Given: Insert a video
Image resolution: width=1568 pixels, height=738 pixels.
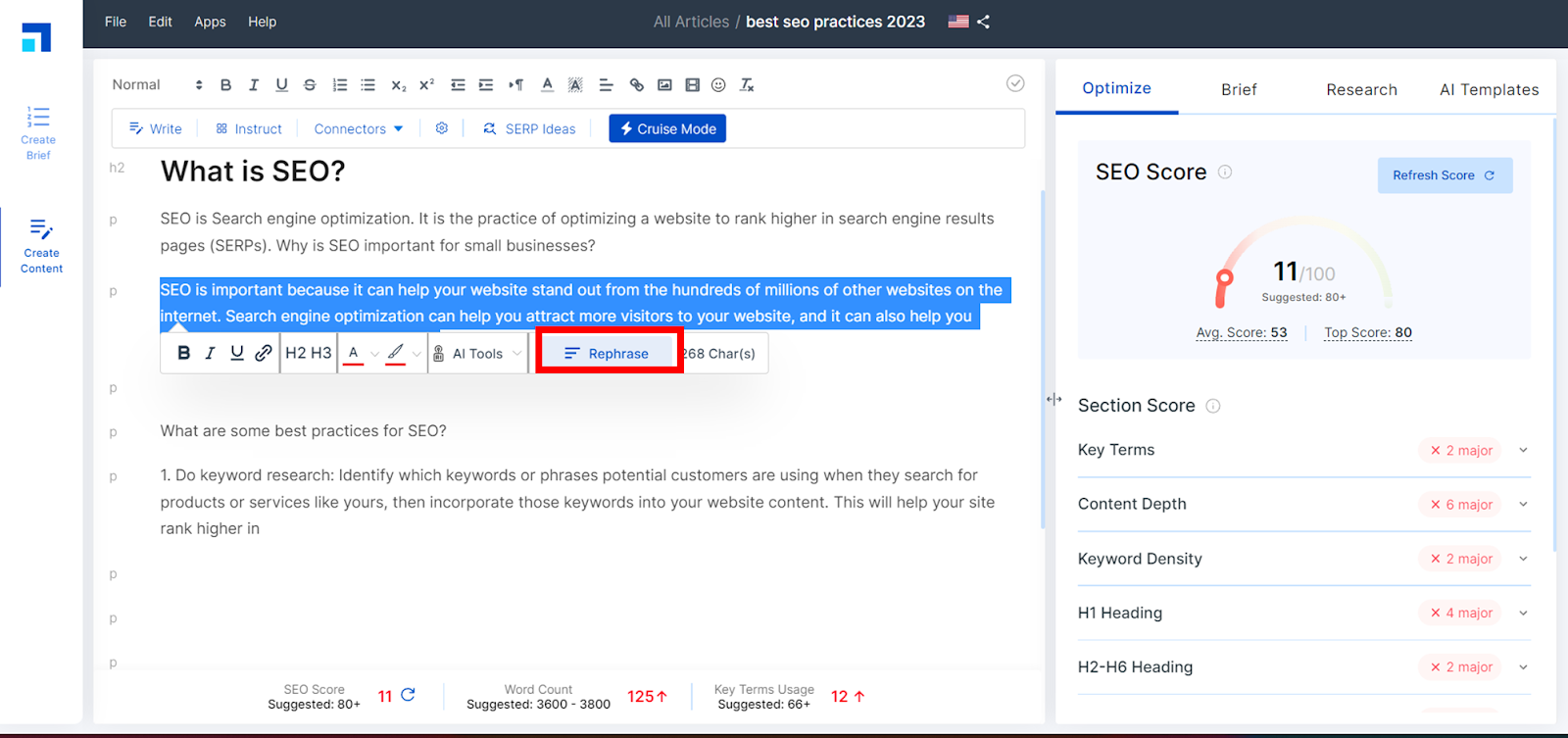Looking at the screenshot, I should [x=692, y=85].
